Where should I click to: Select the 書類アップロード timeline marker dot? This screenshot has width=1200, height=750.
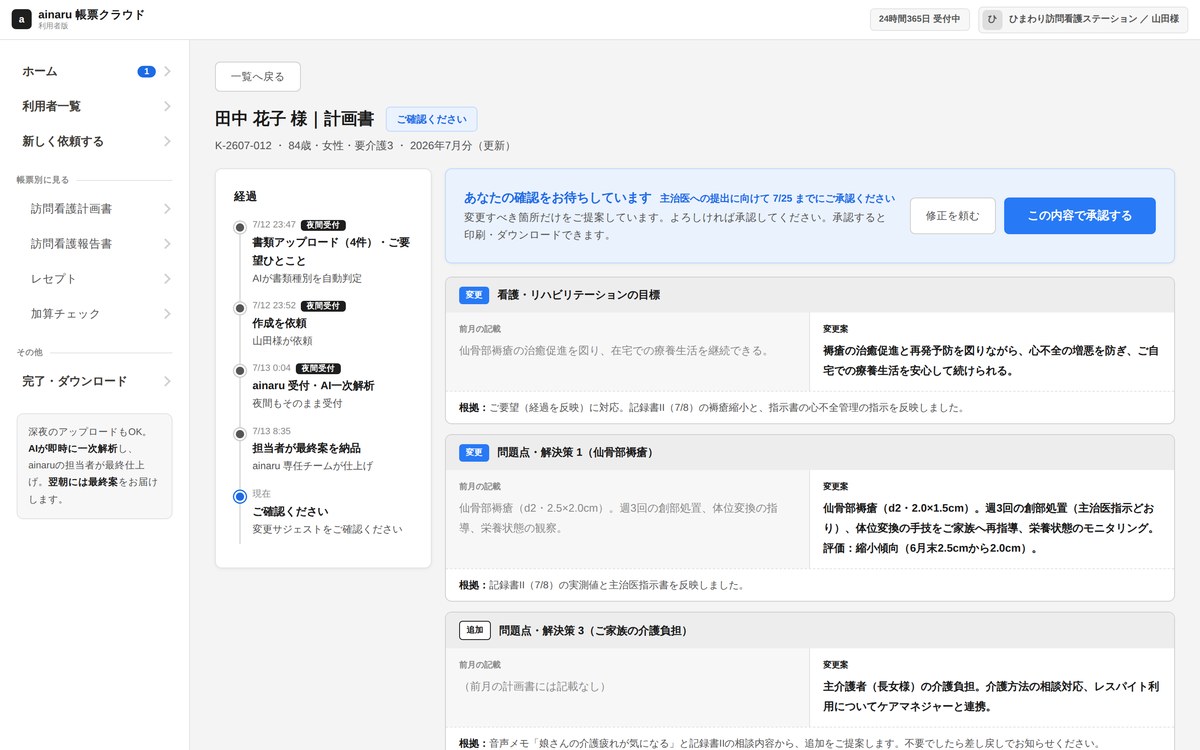tap(240, 227)
